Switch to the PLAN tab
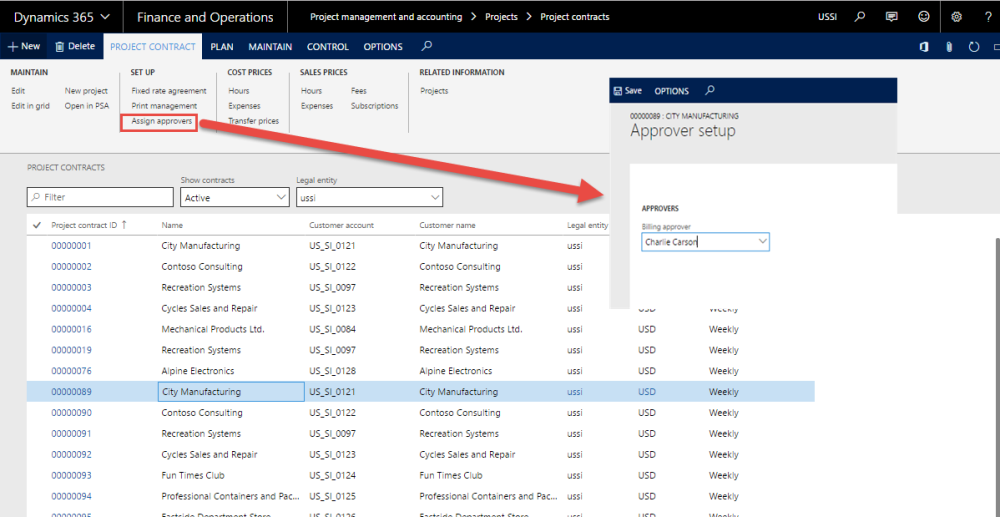 click(221, 47)
